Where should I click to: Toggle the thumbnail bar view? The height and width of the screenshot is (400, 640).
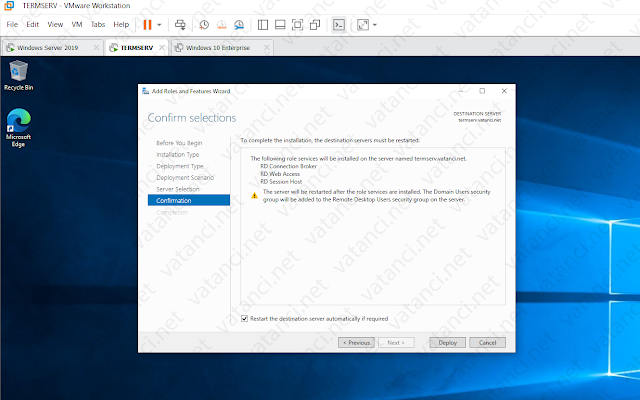(x=280, y=25)
